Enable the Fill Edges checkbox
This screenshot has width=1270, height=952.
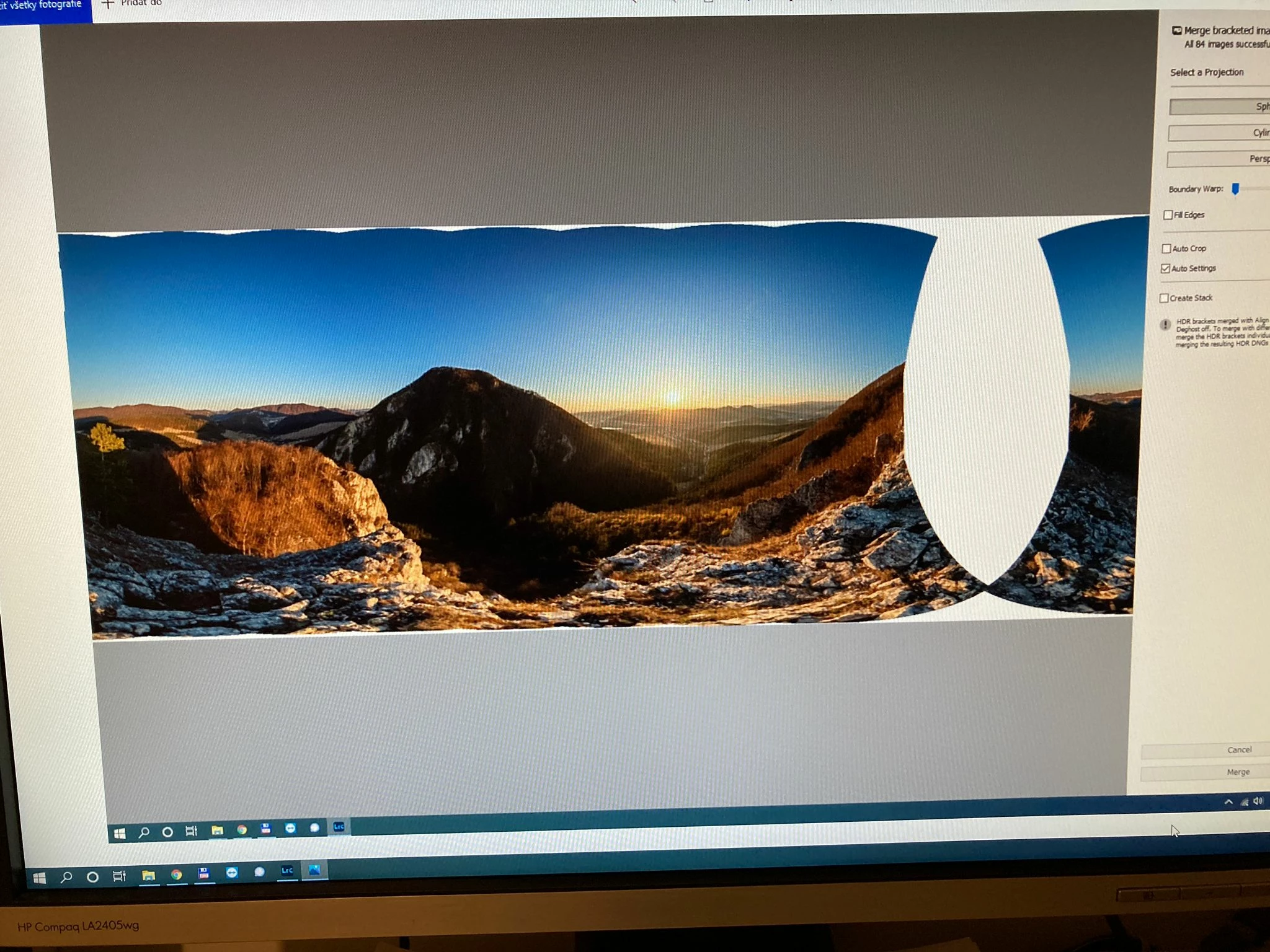1168,215
